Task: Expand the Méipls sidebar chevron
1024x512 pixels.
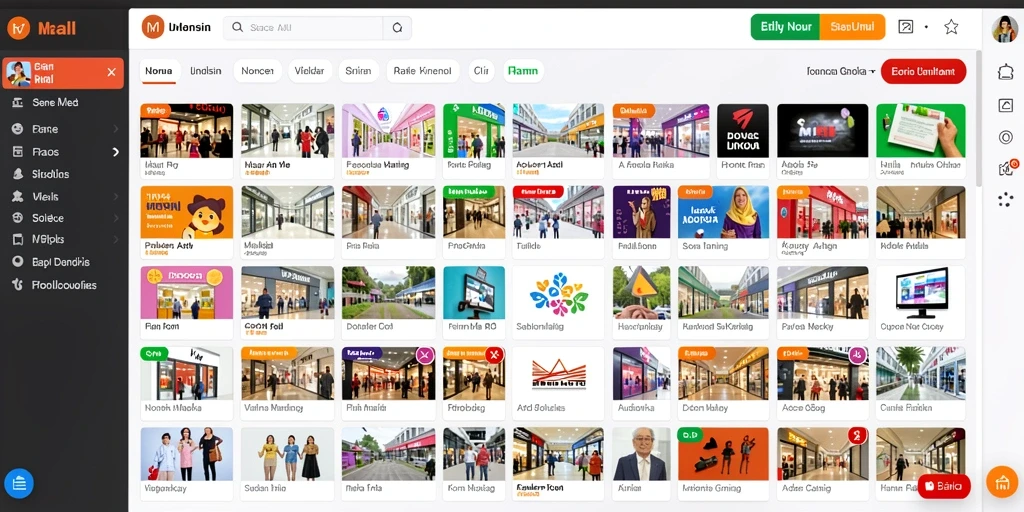Action: [x=116, y=240]
